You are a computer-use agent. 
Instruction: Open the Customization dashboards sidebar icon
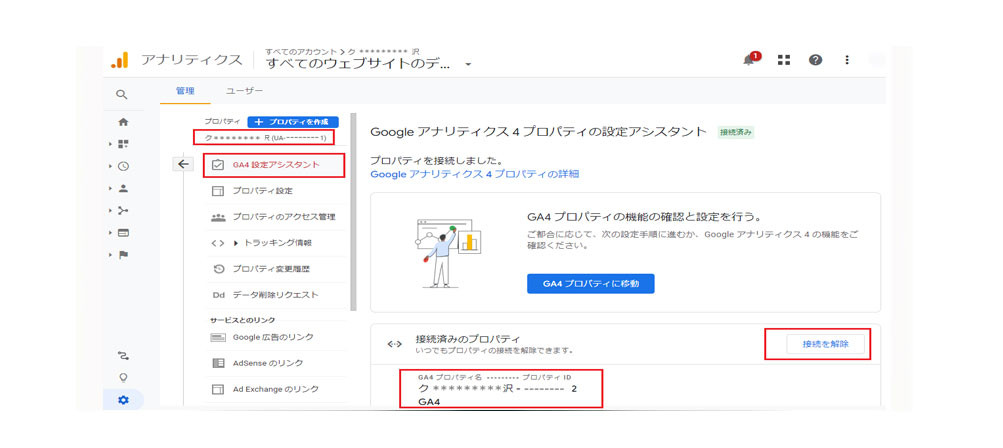point(123,144)
